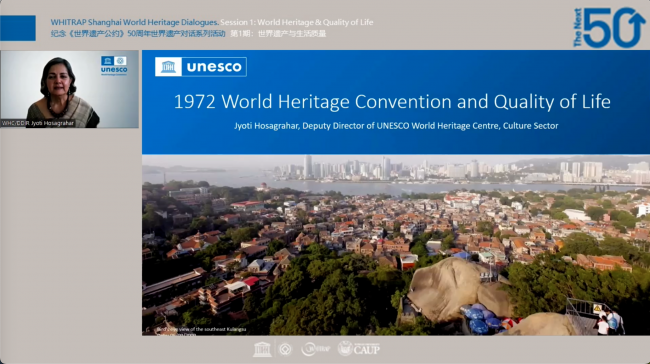This screenshot has height=364, width=650.
Task: Select Jyoti Hosagrahar's speaker video tile
Action: [70, 89]
